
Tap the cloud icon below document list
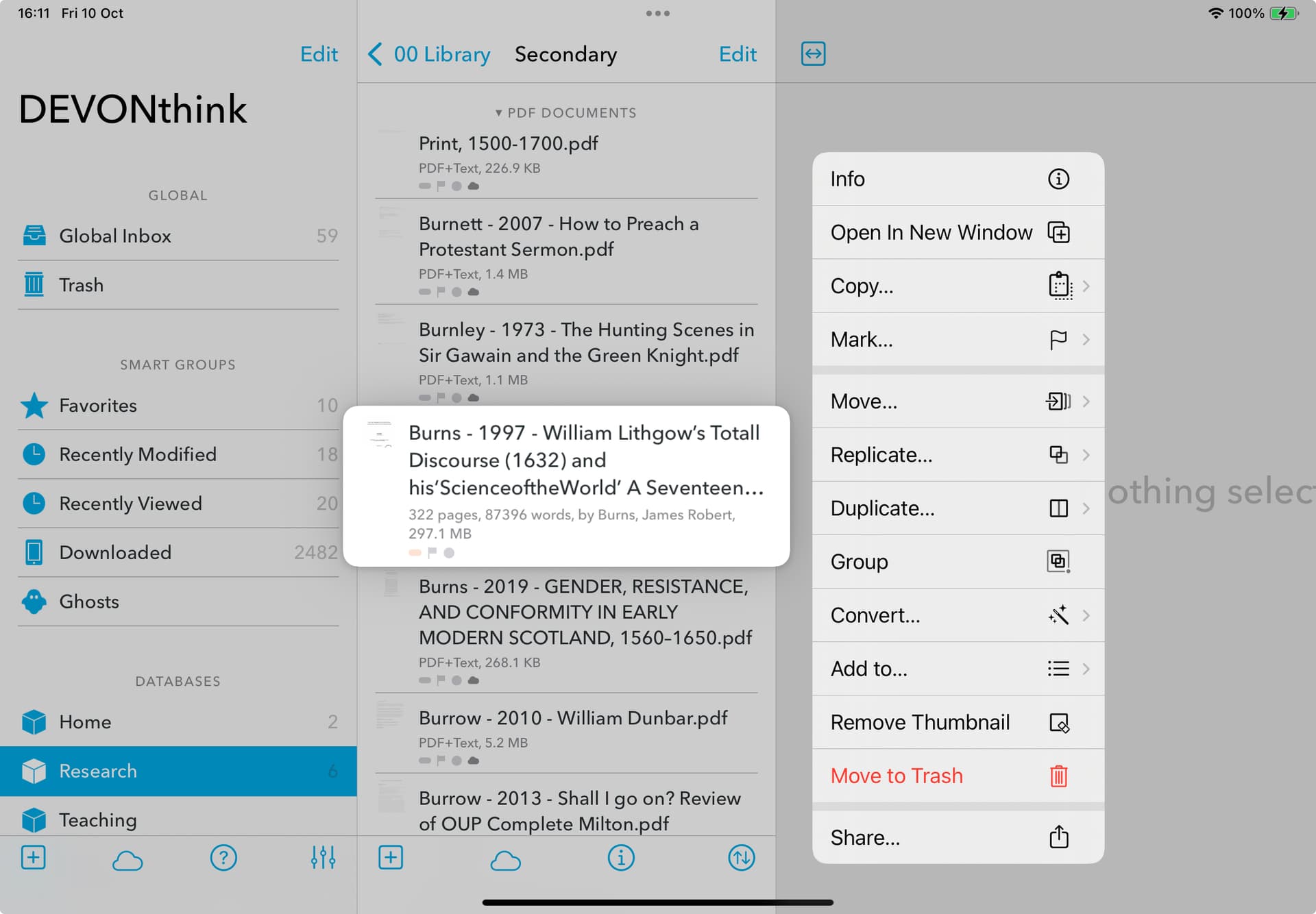[506, 860]
